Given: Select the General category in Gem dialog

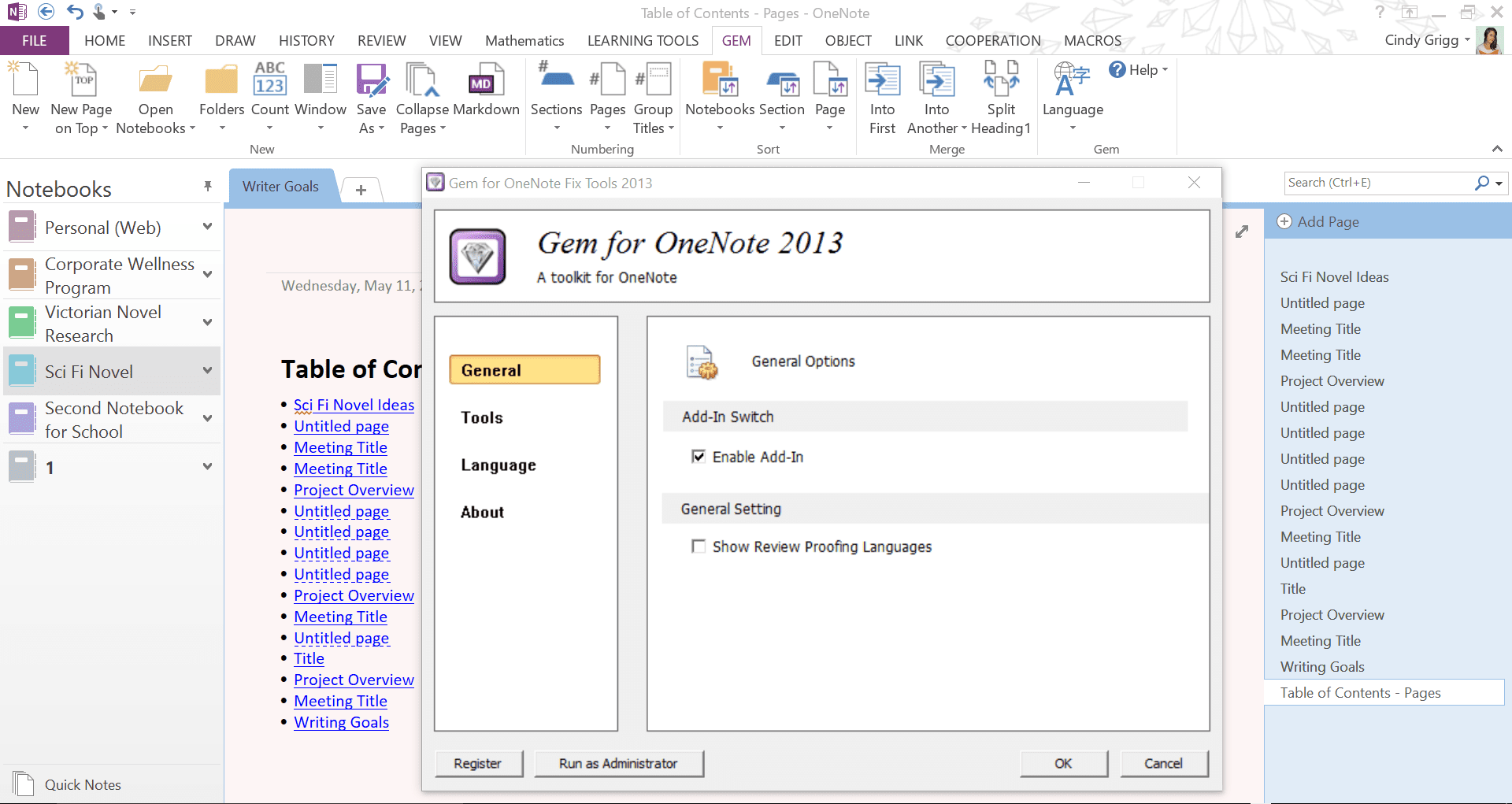Looking at the screenshot, I should (524, 370).
